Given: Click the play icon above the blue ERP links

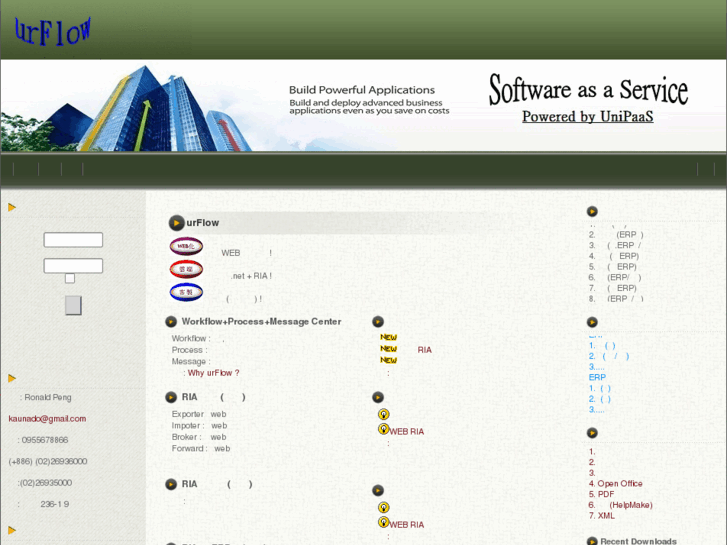Looking at the screenshot, I should pyautogui.click(x=592, y=322).
